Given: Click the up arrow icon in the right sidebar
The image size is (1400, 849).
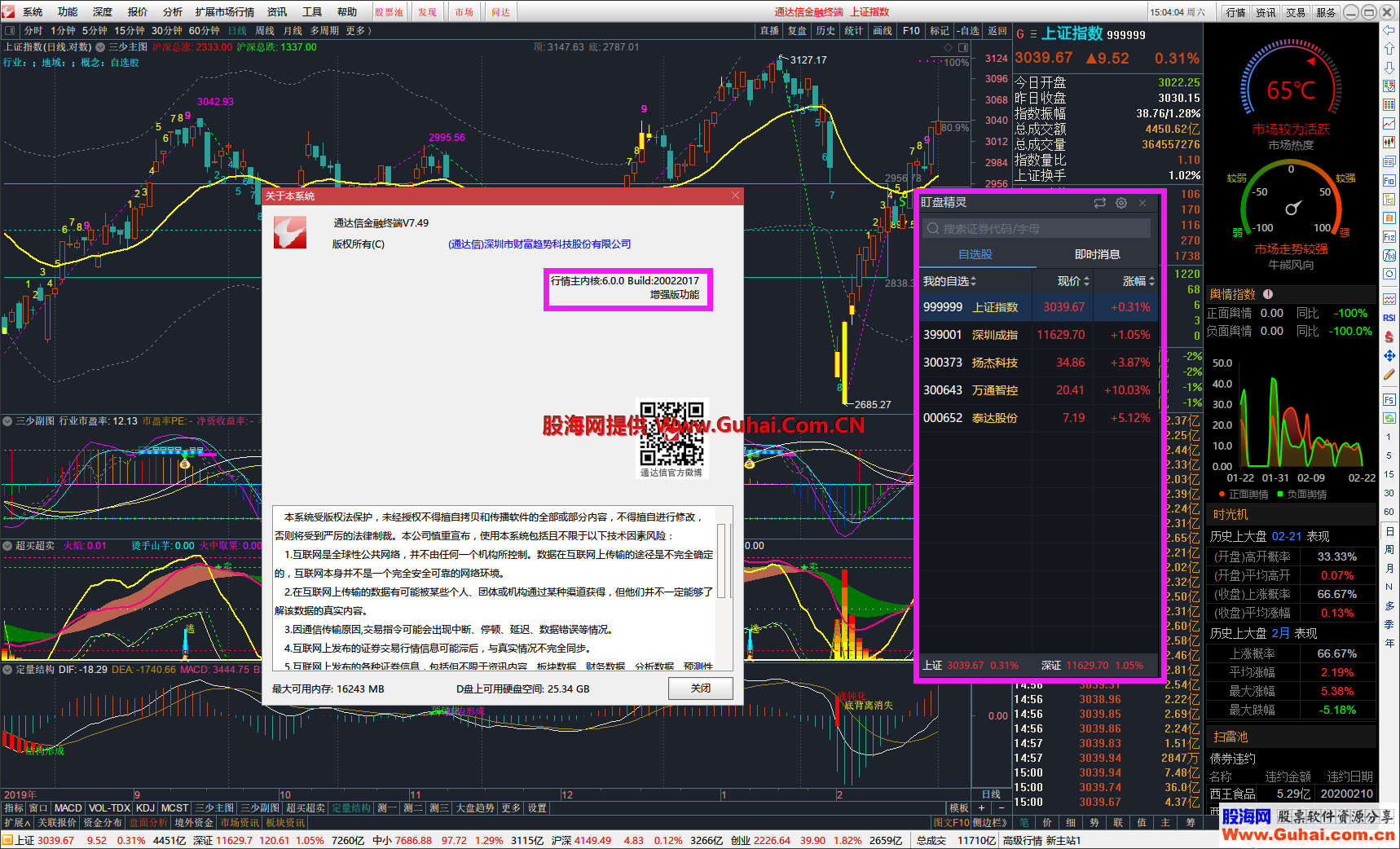Looking at the screenshot, I should point(1389,48).
